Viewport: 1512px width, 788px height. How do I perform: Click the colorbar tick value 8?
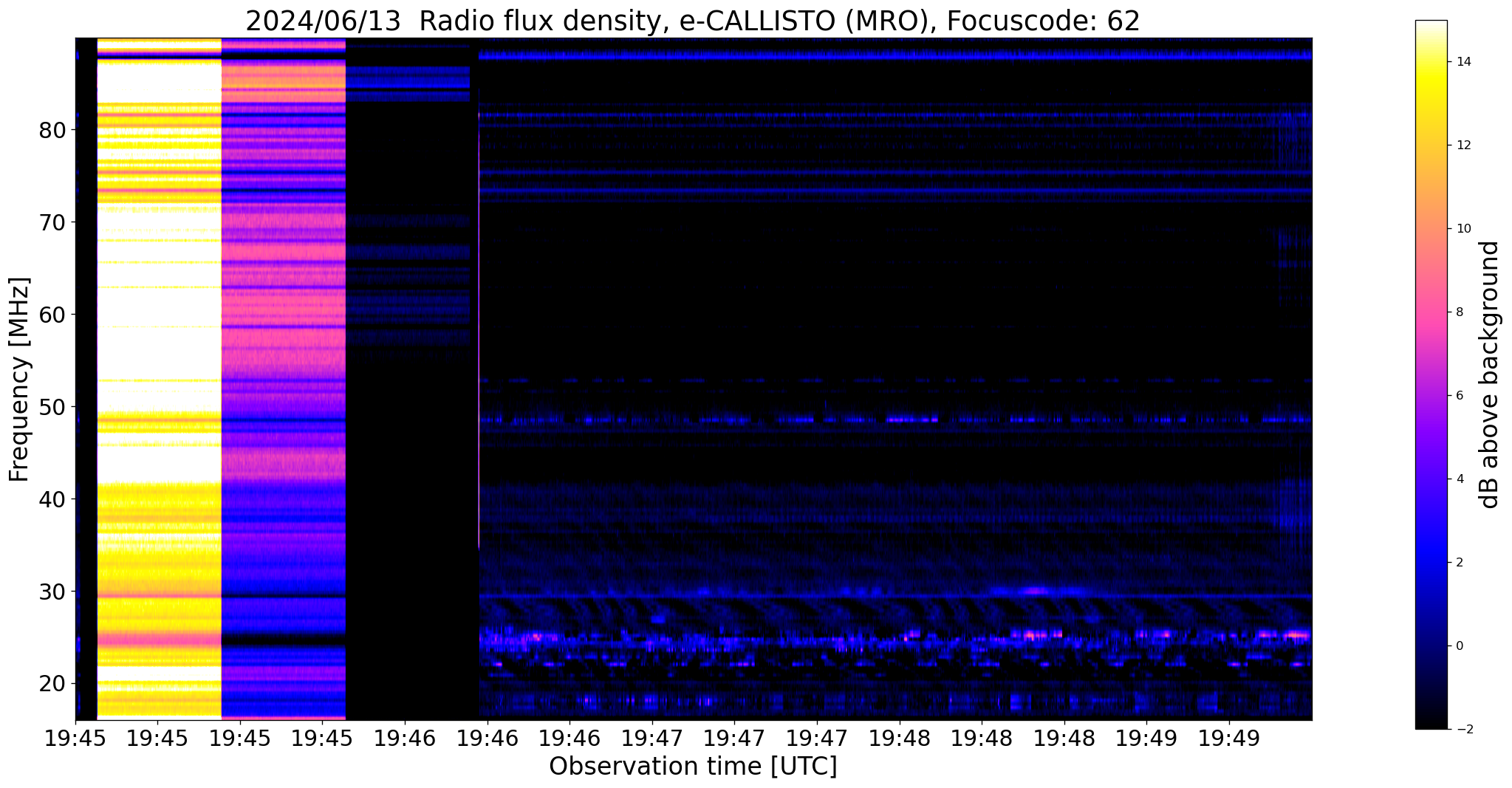click(x=1459, y=312)
